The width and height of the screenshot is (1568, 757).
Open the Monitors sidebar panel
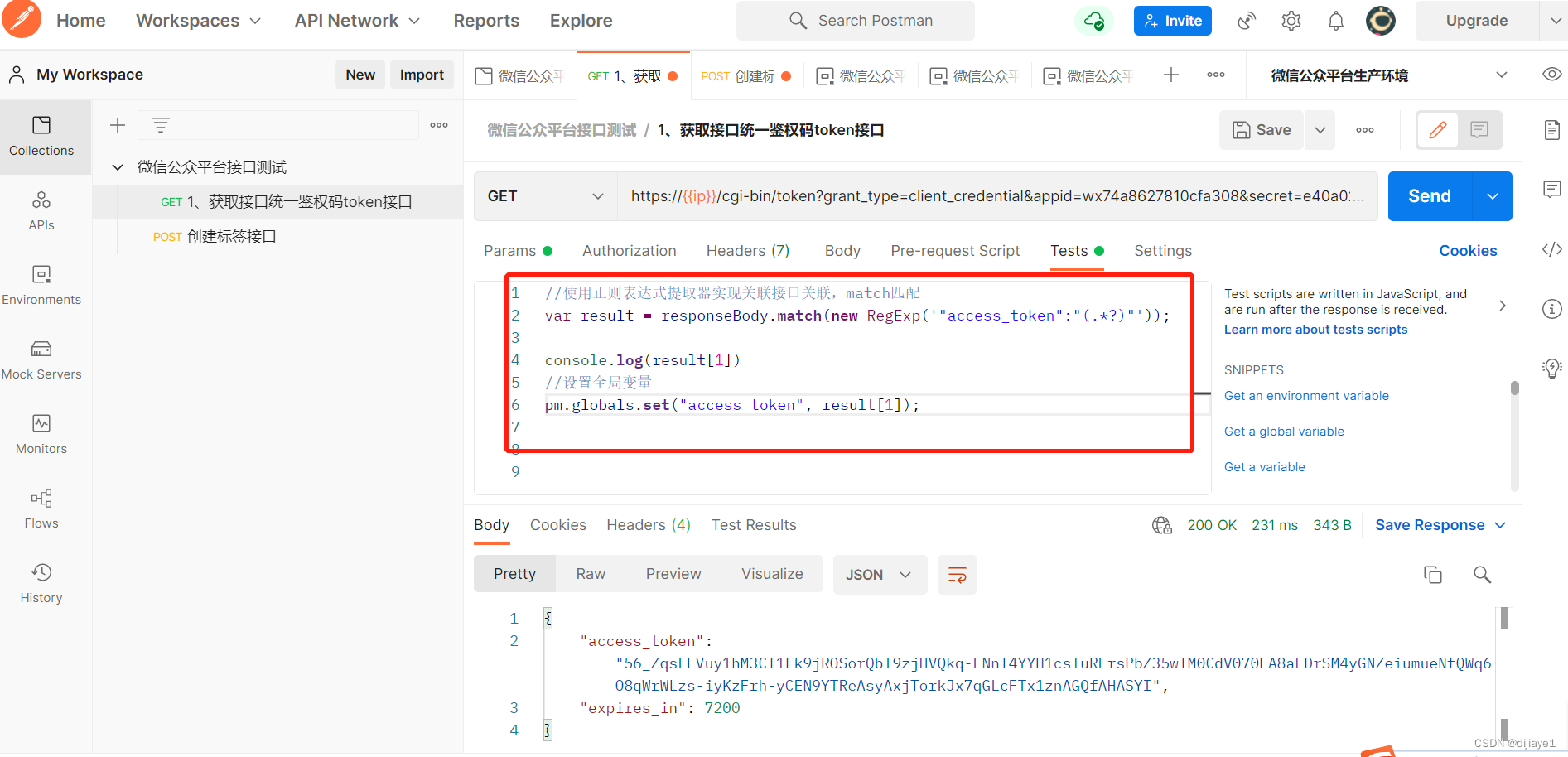point(41,435)
